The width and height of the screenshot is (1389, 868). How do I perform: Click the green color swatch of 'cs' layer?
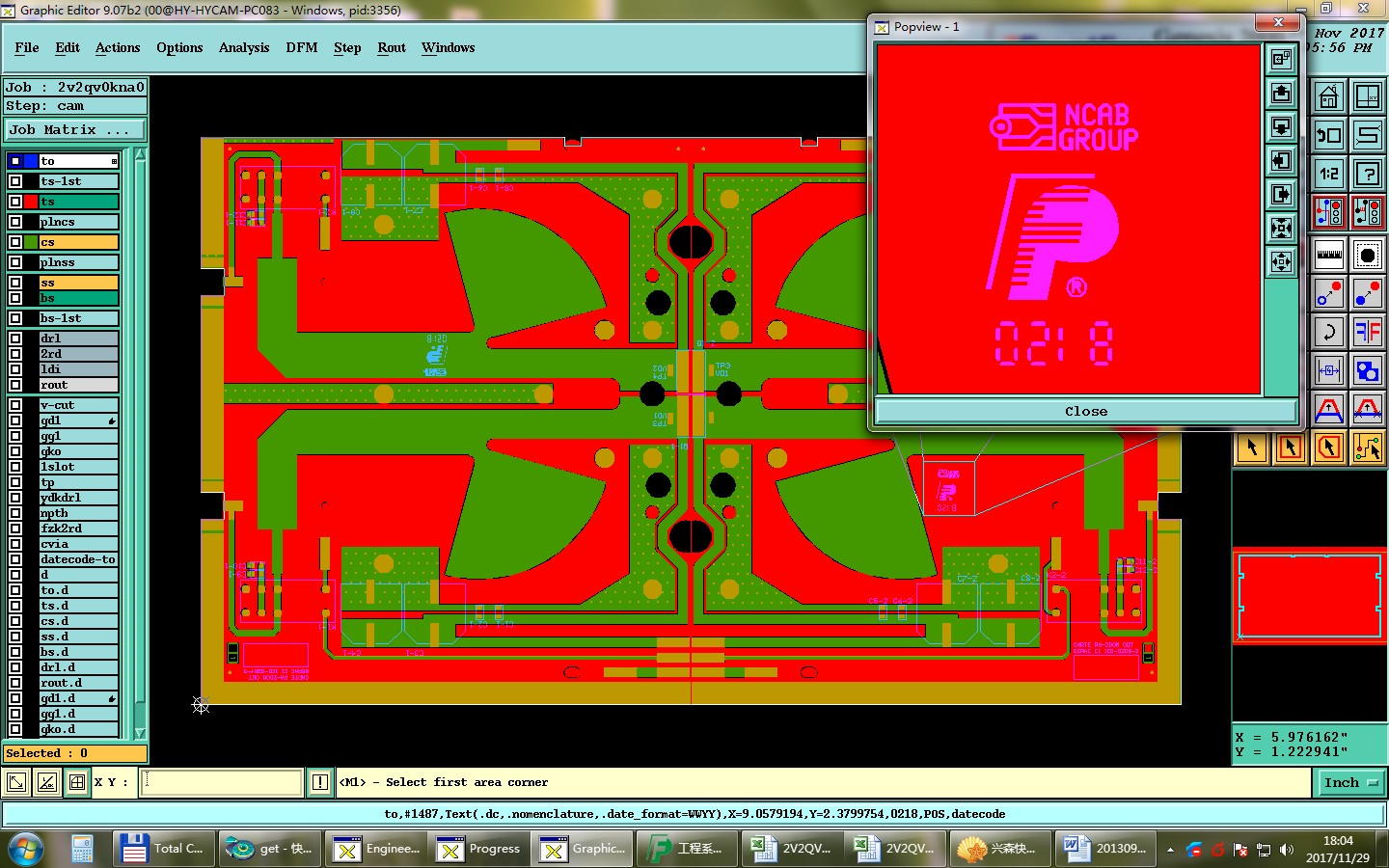pos(31,242)
